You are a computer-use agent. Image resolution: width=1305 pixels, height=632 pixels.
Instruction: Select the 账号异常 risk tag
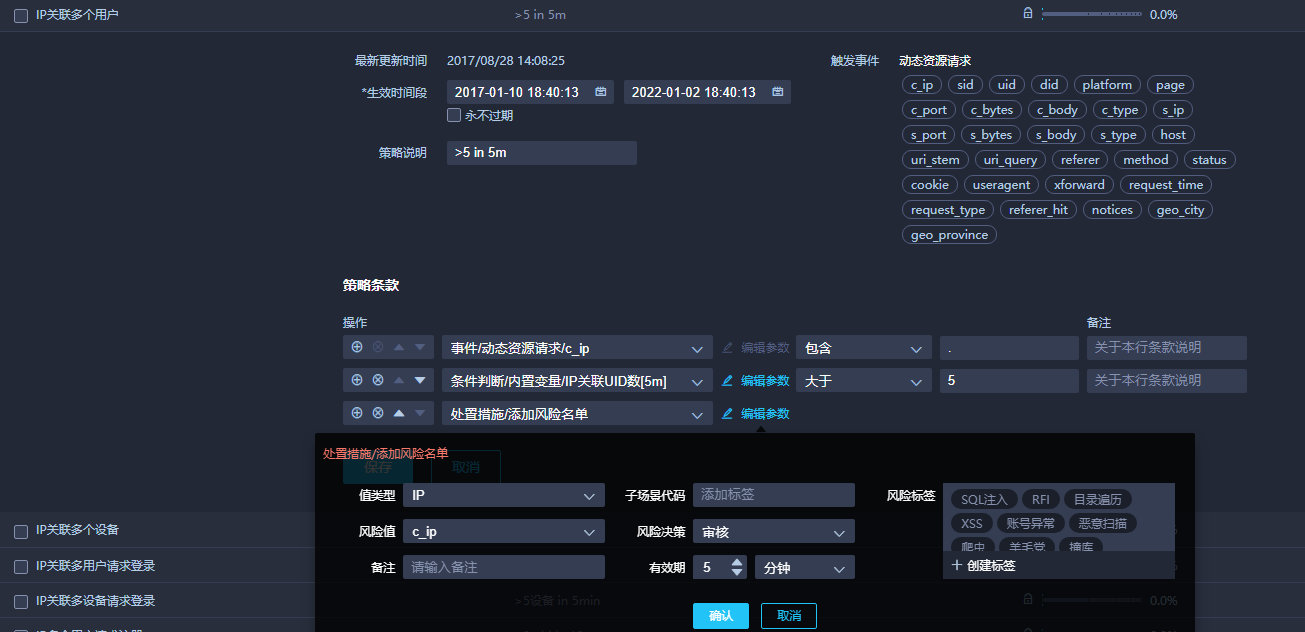[1031, 523]
